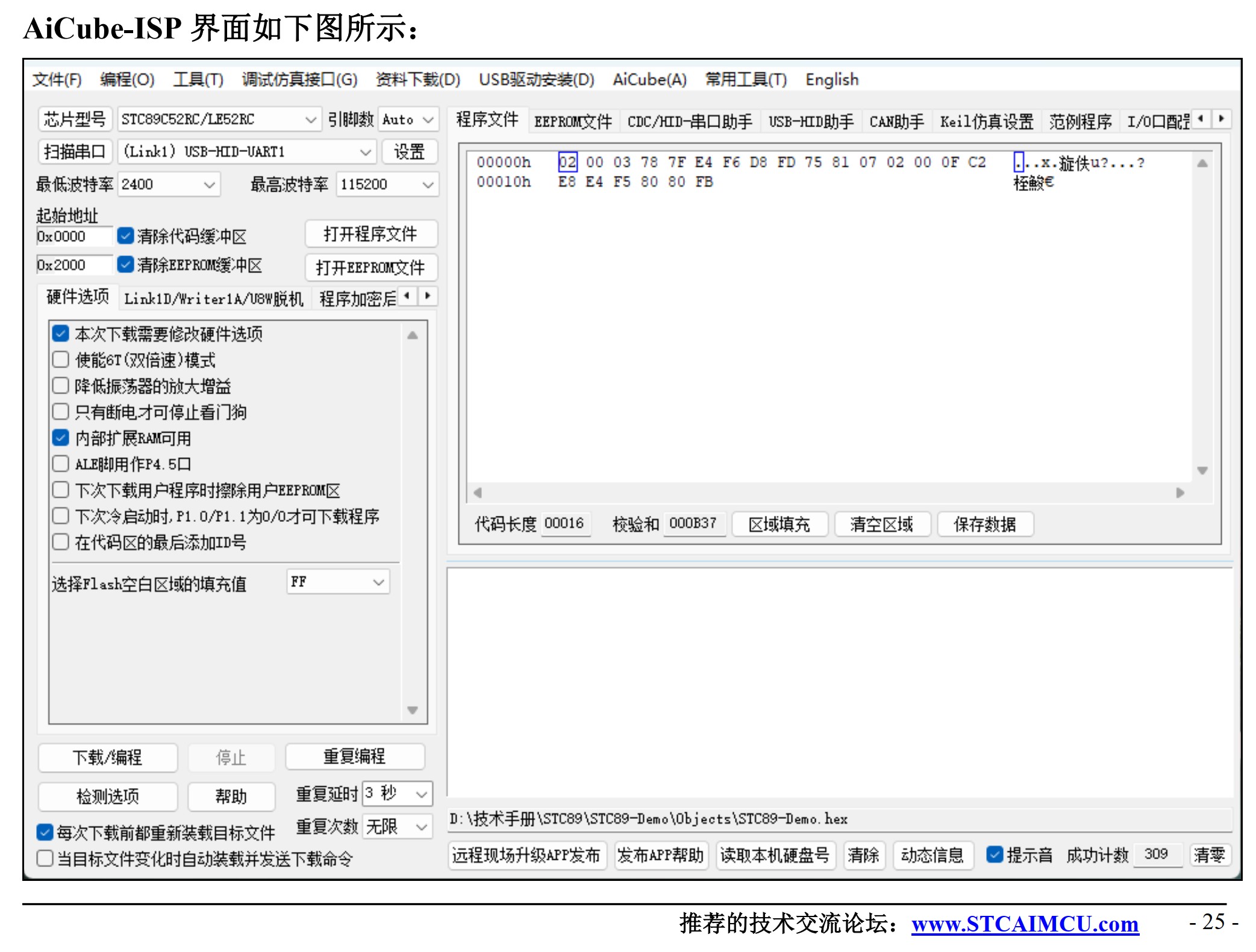Click start address field 0x0000

coord(74,236)
